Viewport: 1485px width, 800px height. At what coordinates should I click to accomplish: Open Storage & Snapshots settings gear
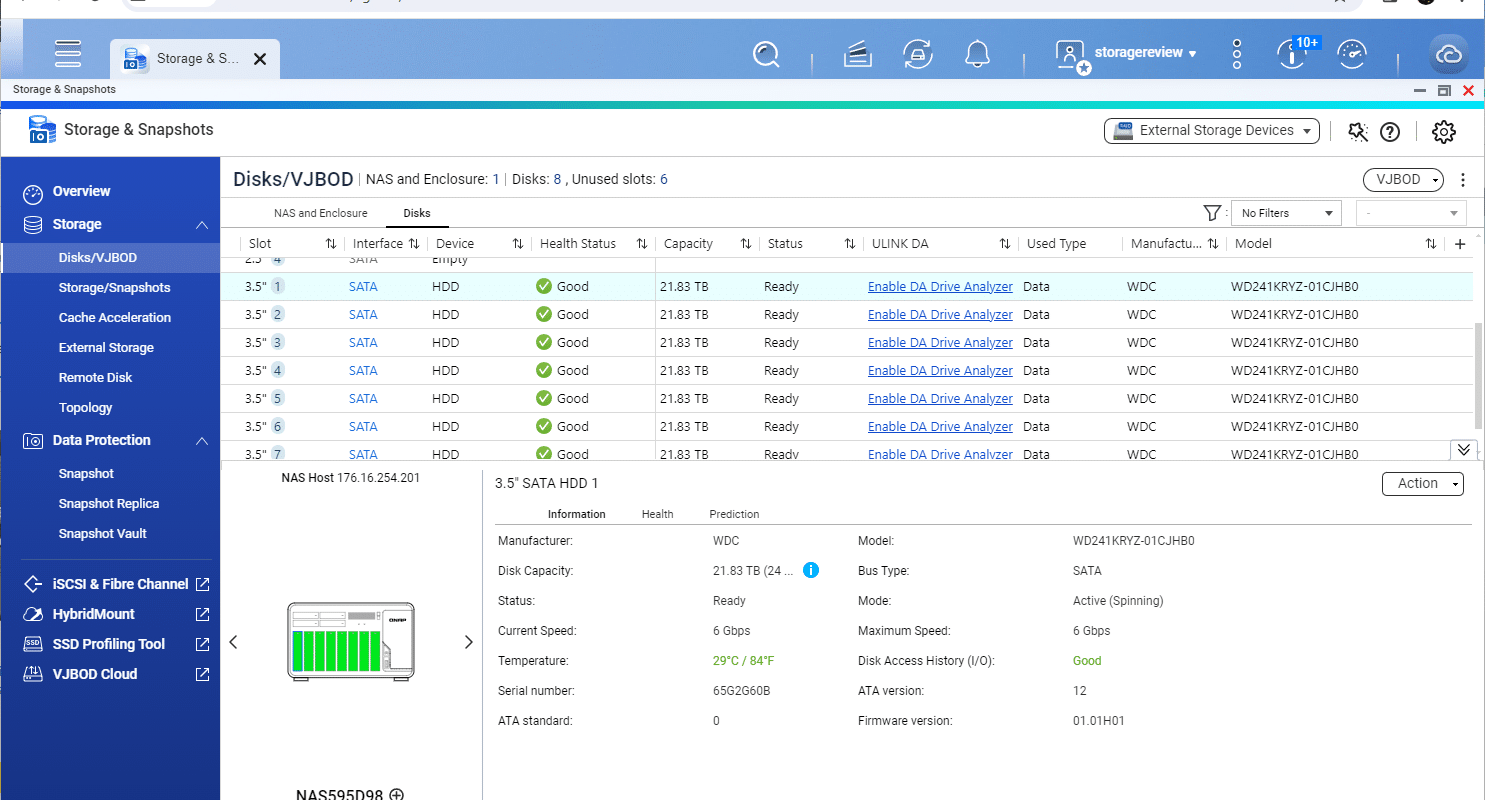tap(1443, 131)
